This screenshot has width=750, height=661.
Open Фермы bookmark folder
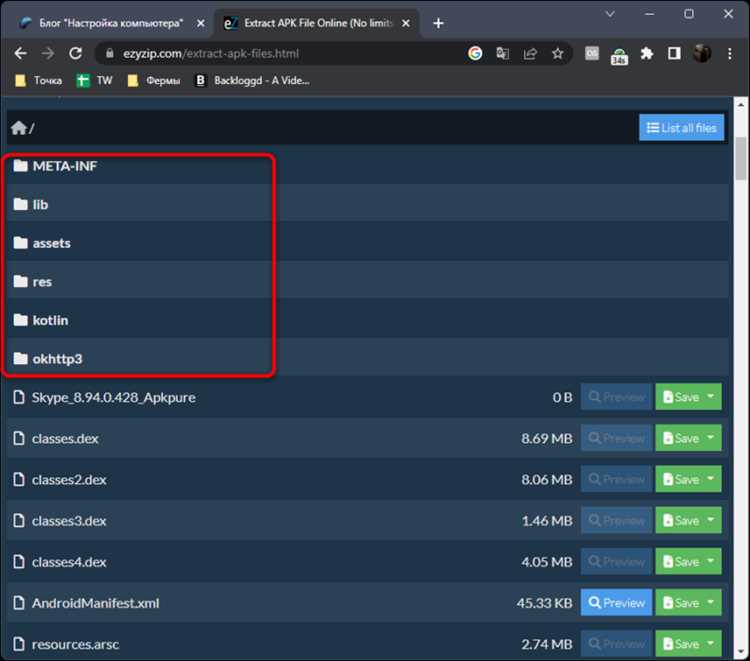pyautogui.click(x=154, y=80)
